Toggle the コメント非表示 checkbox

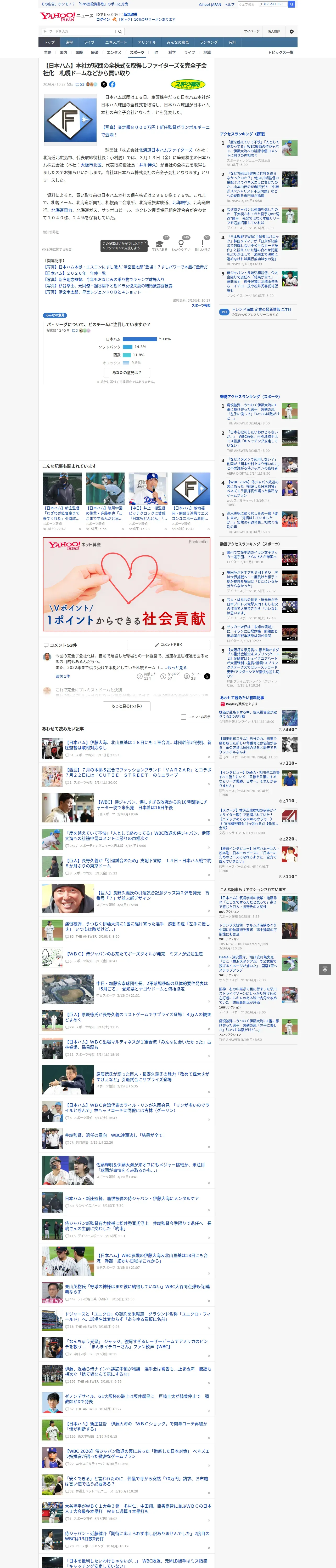point(183,717)
